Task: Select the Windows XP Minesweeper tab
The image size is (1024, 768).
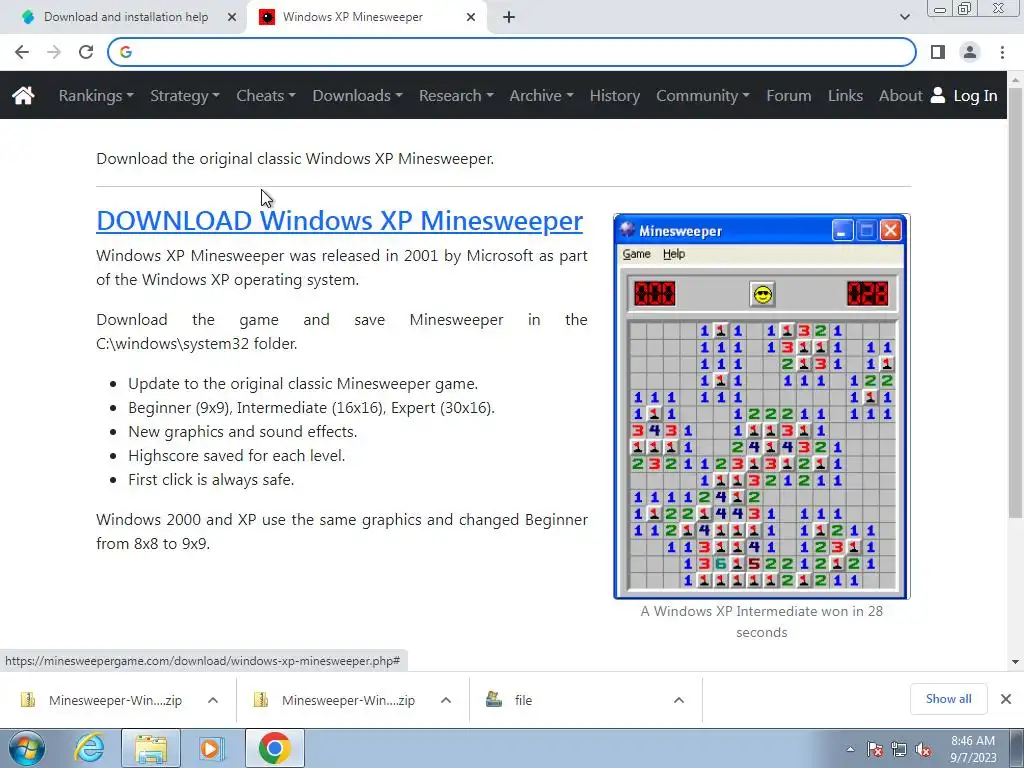Action: [366, 17]
